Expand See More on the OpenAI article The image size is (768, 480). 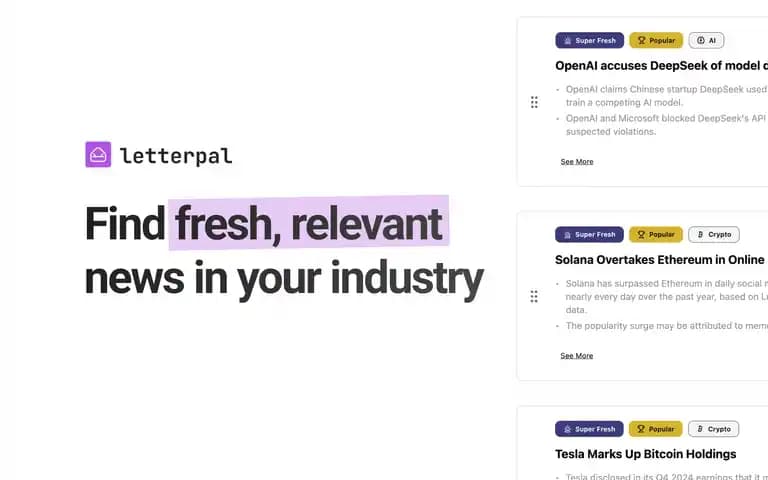tap(577, 162)
